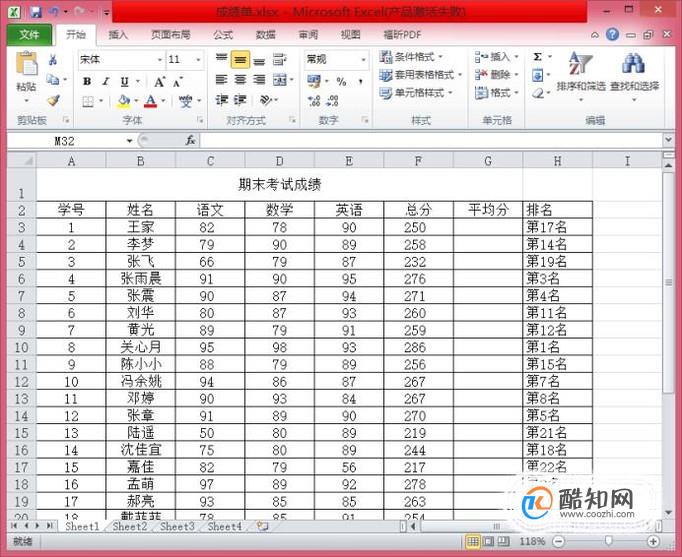Click the cell borders icon
Screen dimensions: 682x557
tap(88, 101)
